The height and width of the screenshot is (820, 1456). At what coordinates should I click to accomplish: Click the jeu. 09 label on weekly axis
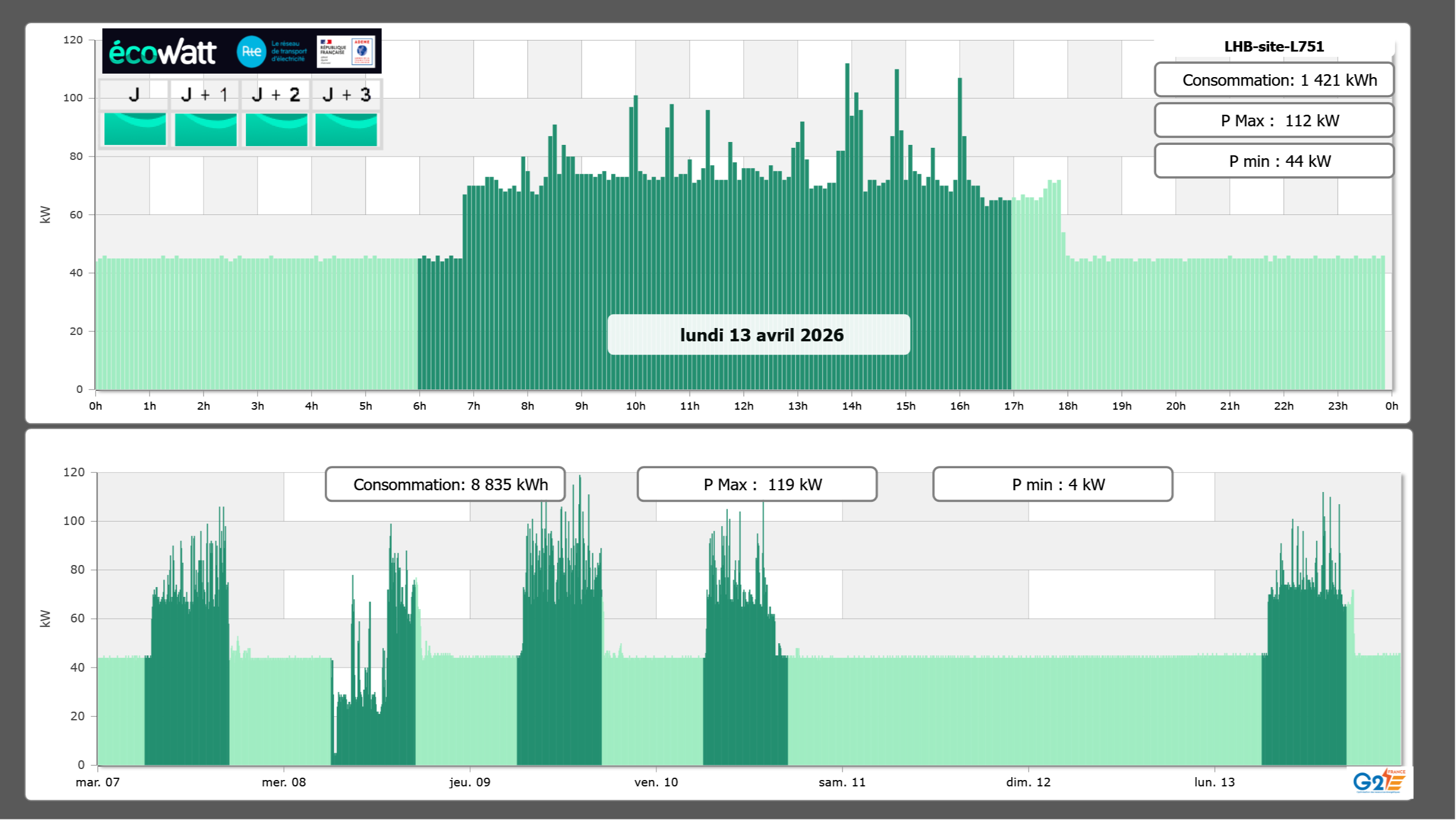coord(470,782)
